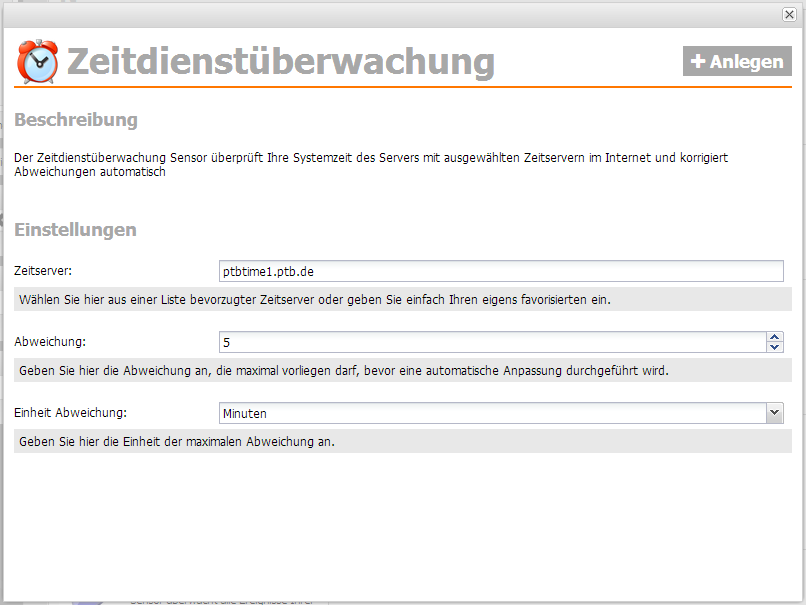Click the Zeitdienstüberwachung title text
806x605 pixels.
[x=280, y=62]
